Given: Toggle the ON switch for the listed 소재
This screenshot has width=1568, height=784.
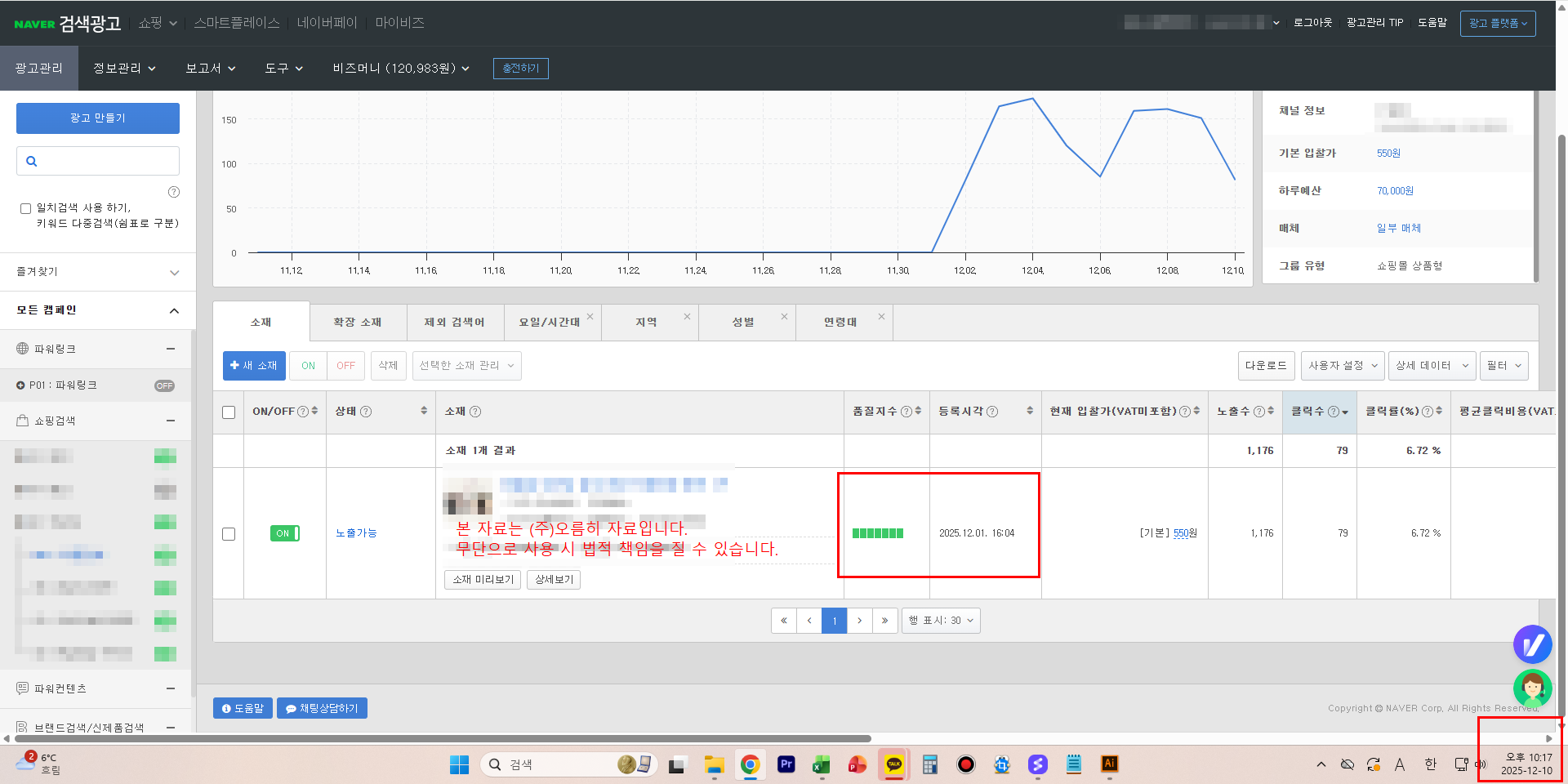Looking at the screenshot, I should tap(284, 533).
